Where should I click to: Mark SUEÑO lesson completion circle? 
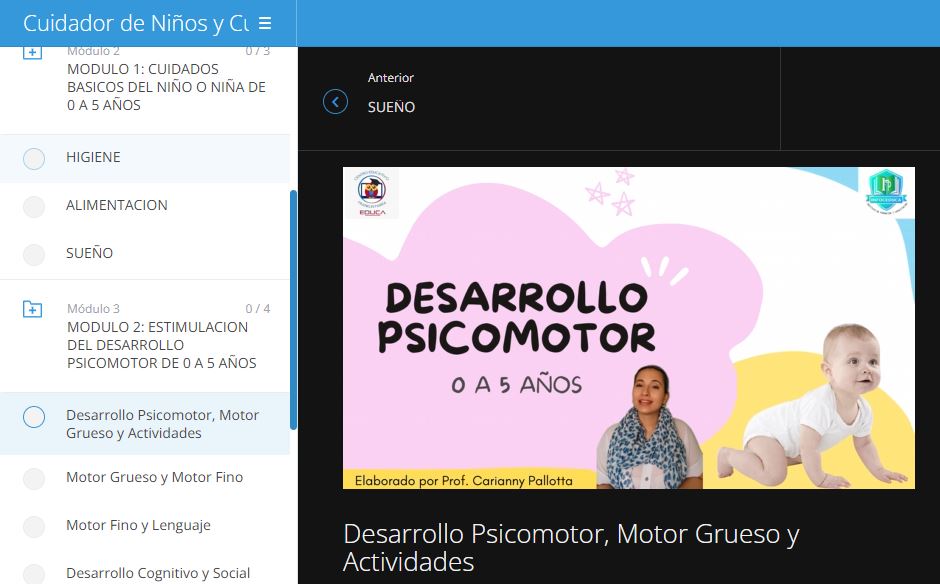[34, 254]
